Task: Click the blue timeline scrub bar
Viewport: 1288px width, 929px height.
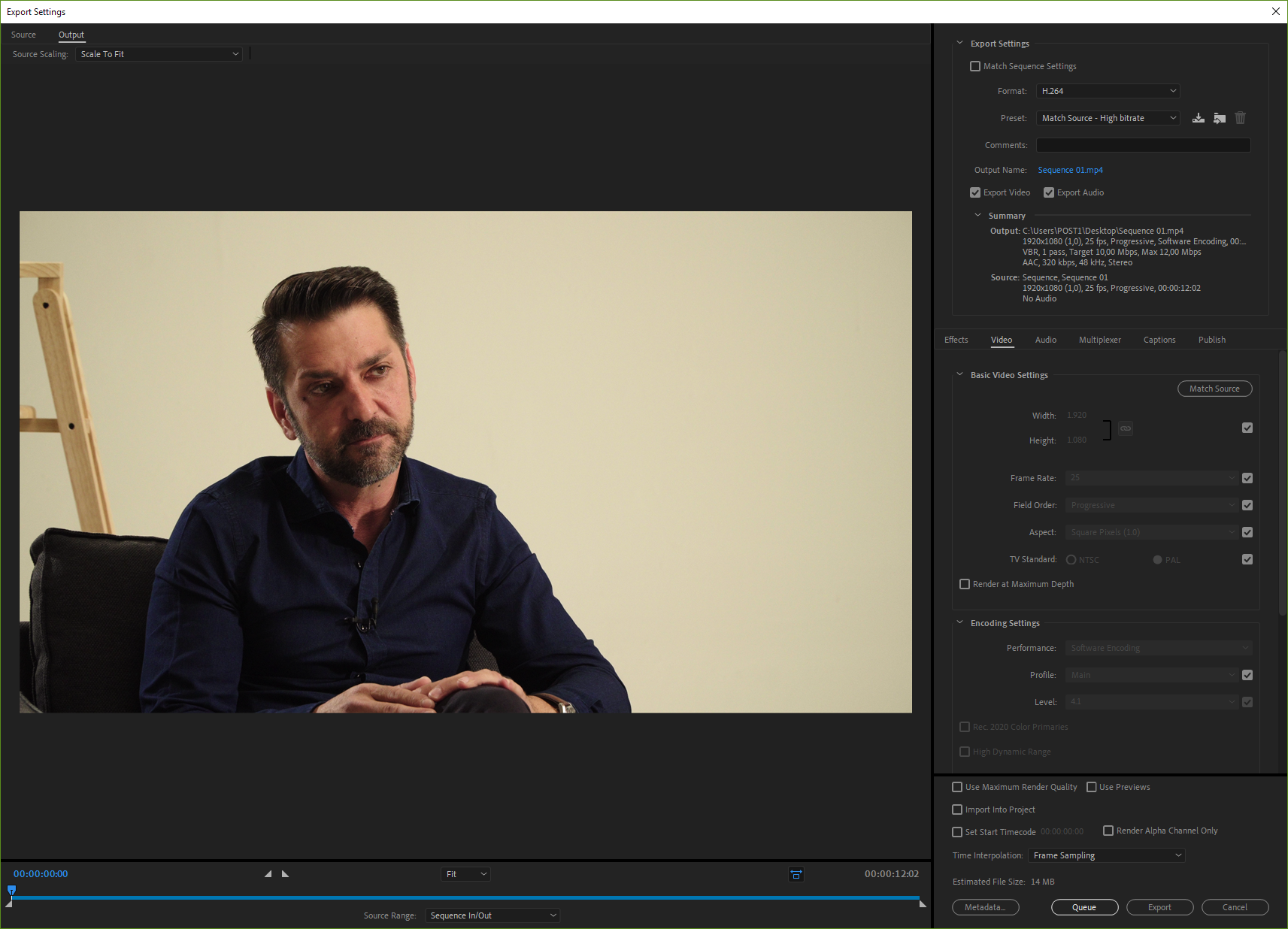Action: tap(465, 897)
